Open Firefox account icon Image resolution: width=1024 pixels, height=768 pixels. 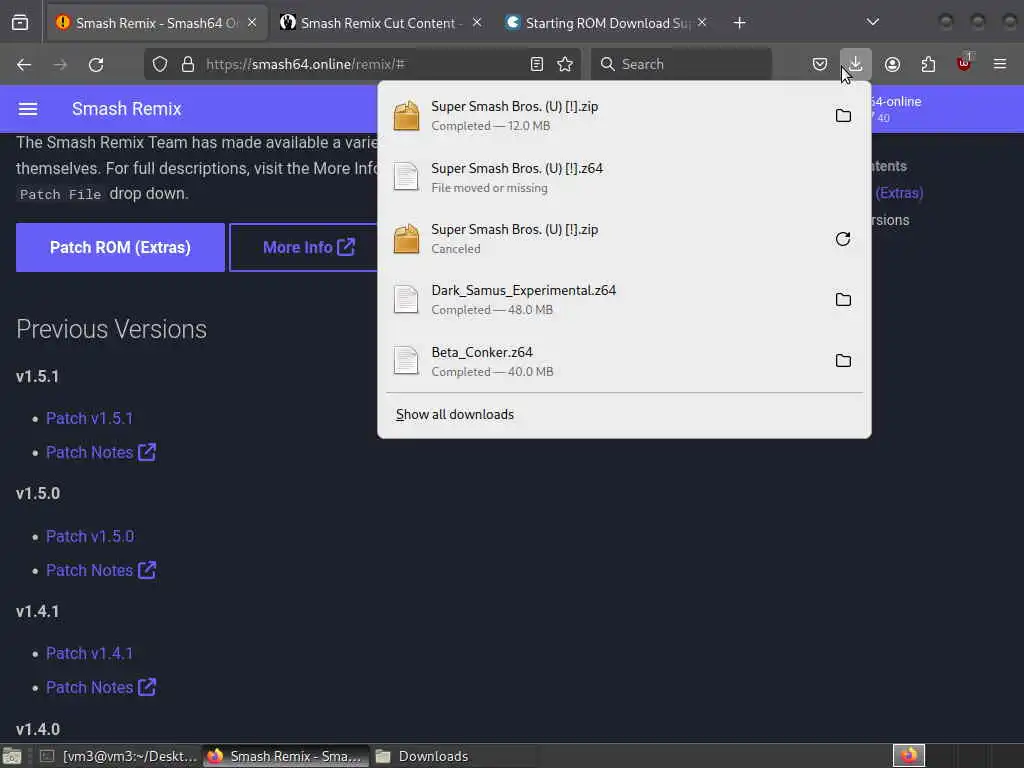pos(892,64)
